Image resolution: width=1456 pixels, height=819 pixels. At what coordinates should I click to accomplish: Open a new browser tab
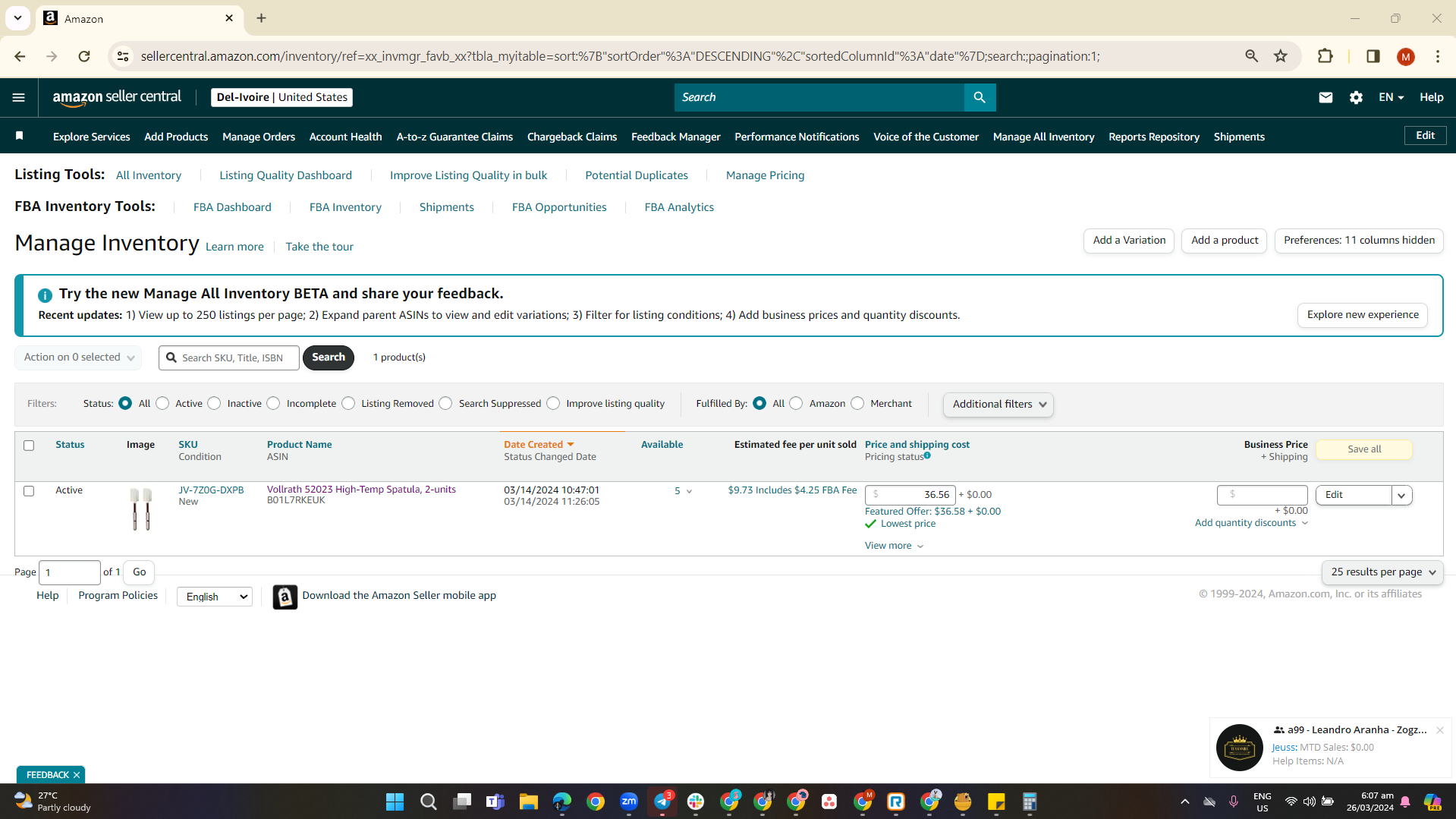(x=261, y=18)
